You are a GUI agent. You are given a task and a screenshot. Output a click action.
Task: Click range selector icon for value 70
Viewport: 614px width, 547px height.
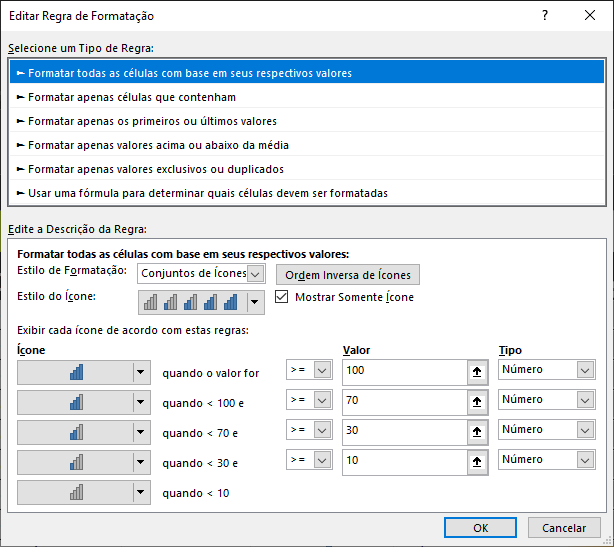[x=478, y=401]
